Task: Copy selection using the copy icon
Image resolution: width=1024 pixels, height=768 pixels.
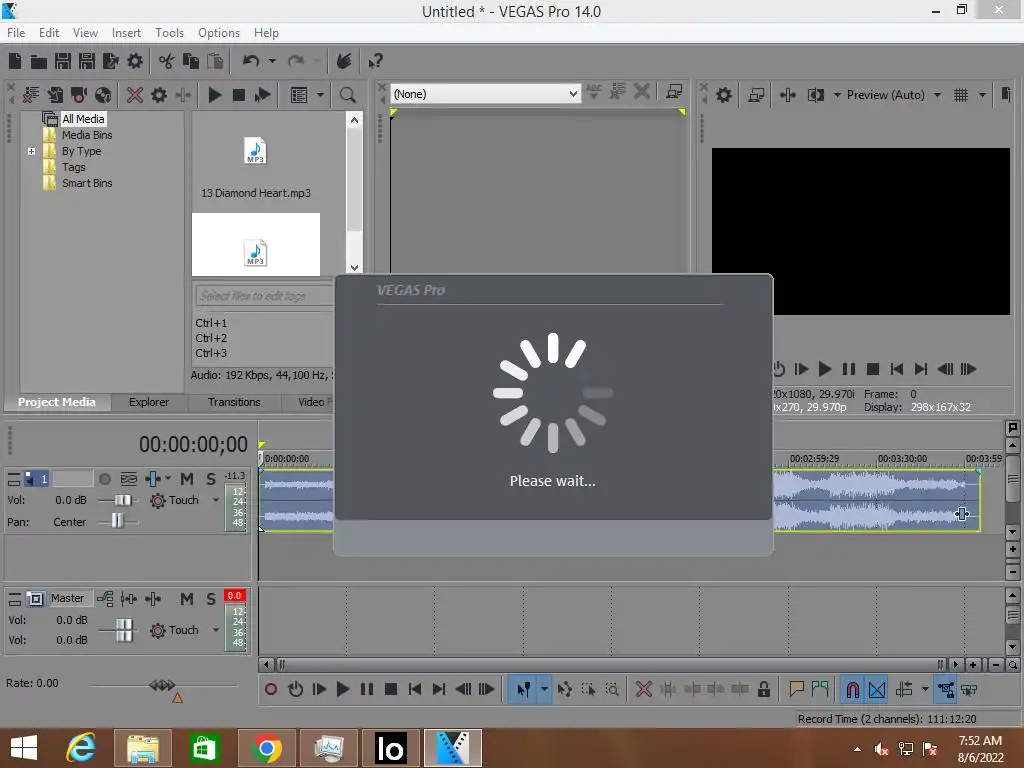Action: (x=191, y=61)
